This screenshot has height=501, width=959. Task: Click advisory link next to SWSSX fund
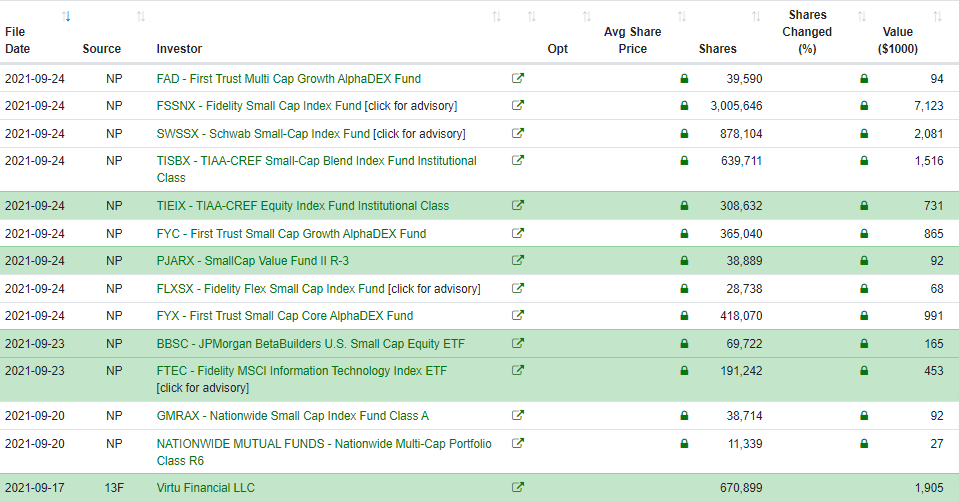click(420, 133)
